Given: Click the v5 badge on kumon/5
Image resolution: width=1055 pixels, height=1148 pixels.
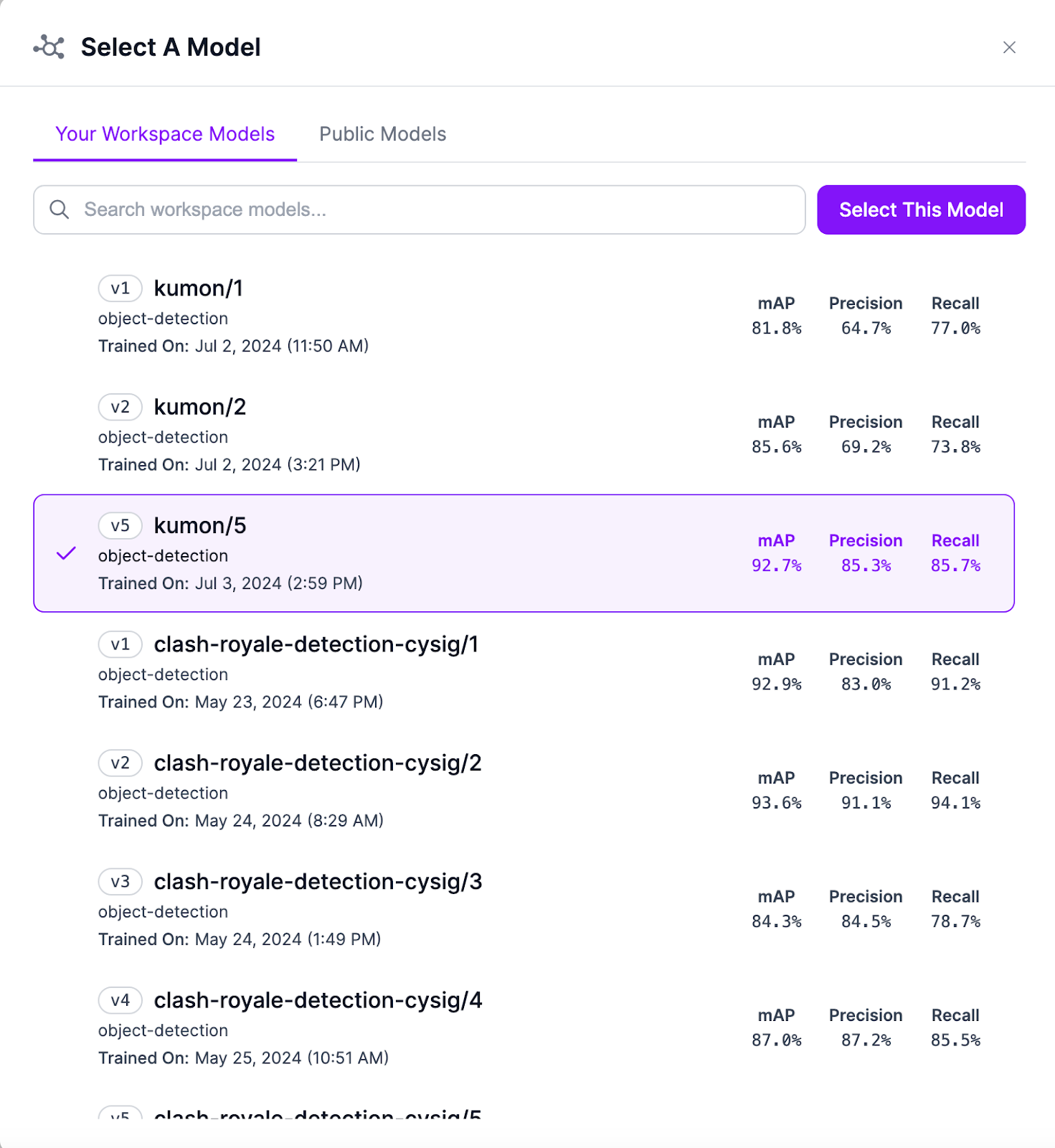Looking at the screenshot, I should click(120, 525).
